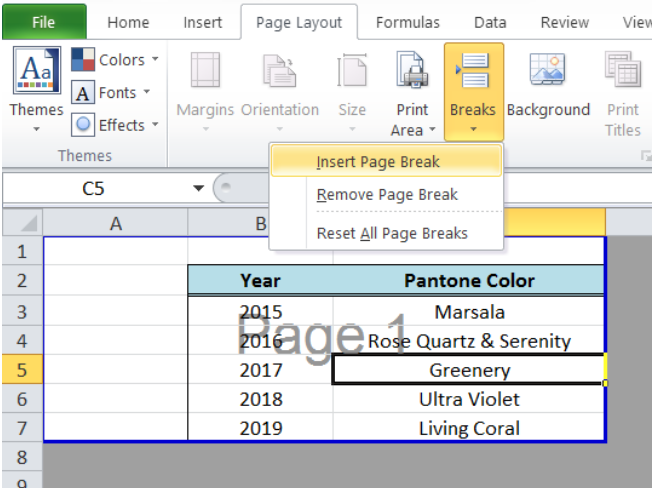Viewport: 655px width, 491px height.
Task: Select row 8 header
Action: pyautogui.click(x=22, y=457)
